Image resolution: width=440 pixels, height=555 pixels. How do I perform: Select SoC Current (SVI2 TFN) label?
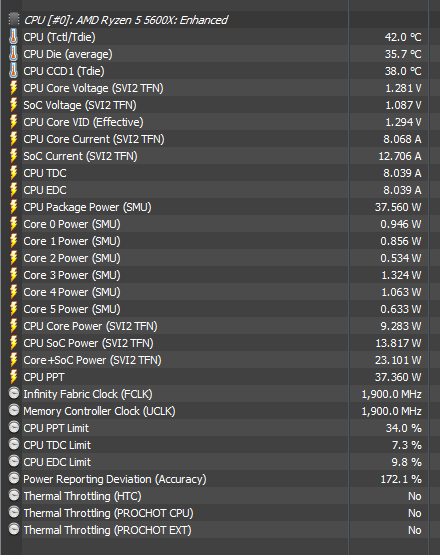(80, 156)
